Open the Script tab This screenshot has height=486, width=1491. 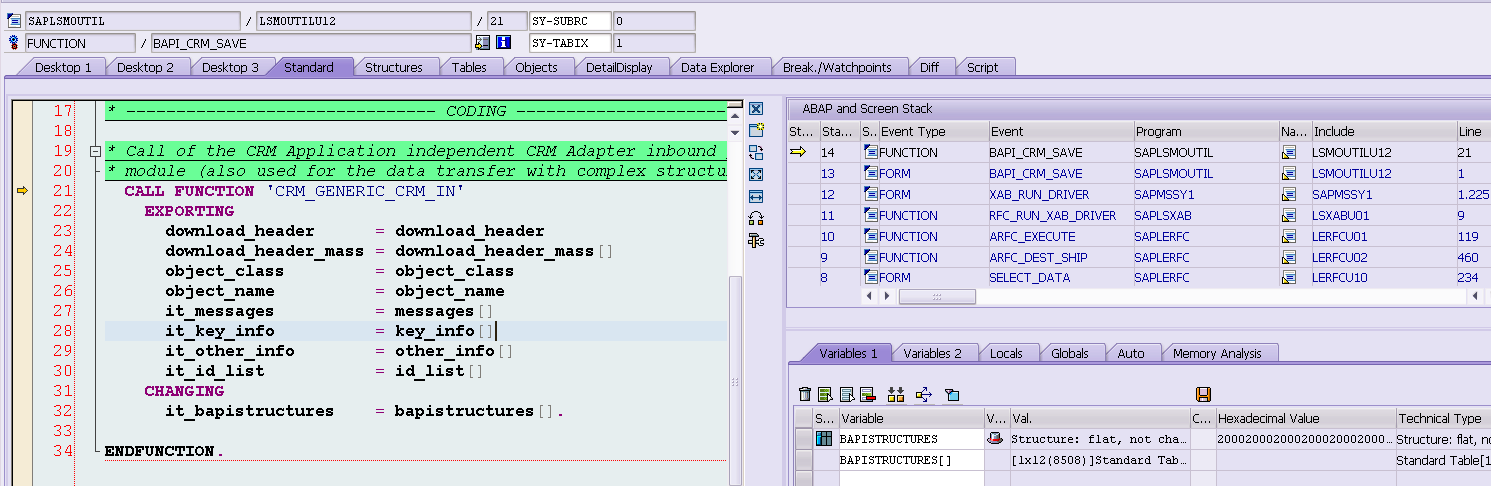click(983, 67)
